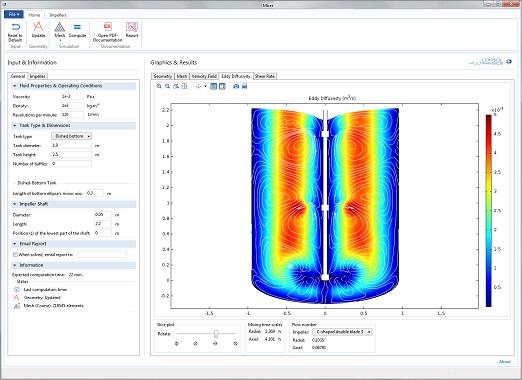The width and height of the screenshot is (522, 380).
Task: Zoom out on the graphics plot
Action: [x=168, y=86]
